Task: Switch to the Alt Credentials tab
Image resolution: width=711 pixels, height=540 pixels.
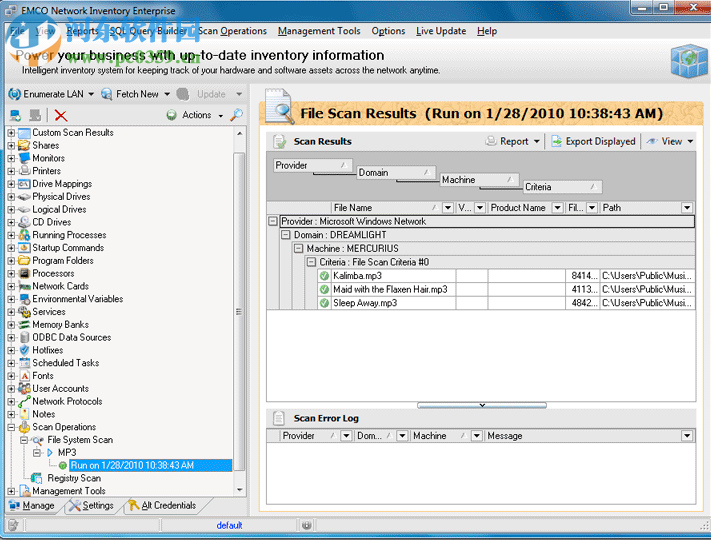Action: (x=162, y=505)
